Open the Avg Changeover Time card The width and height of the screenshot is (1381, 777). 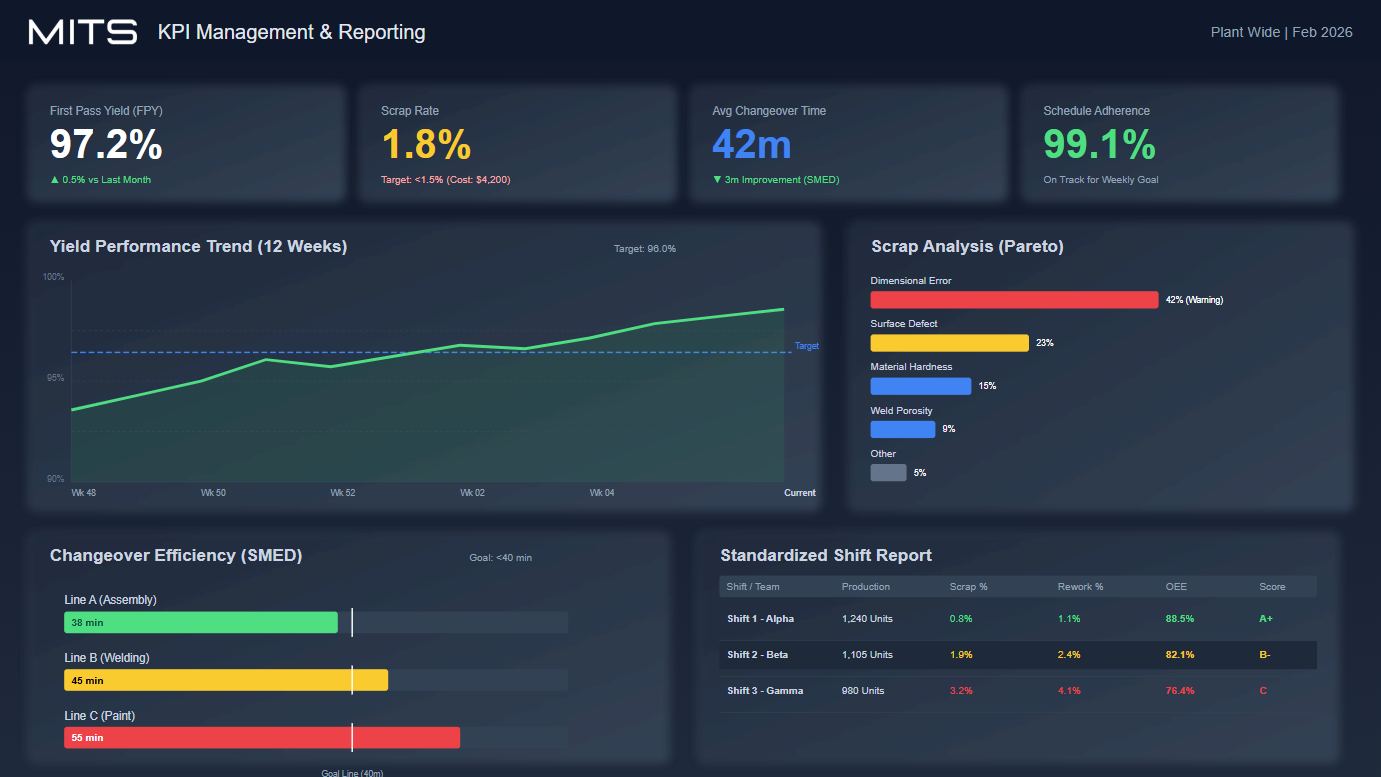[x=848, y=144]
